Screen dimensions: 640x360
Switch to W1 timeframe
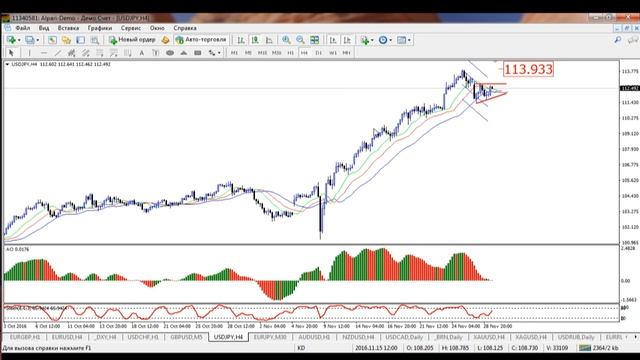tap(333, 53)
